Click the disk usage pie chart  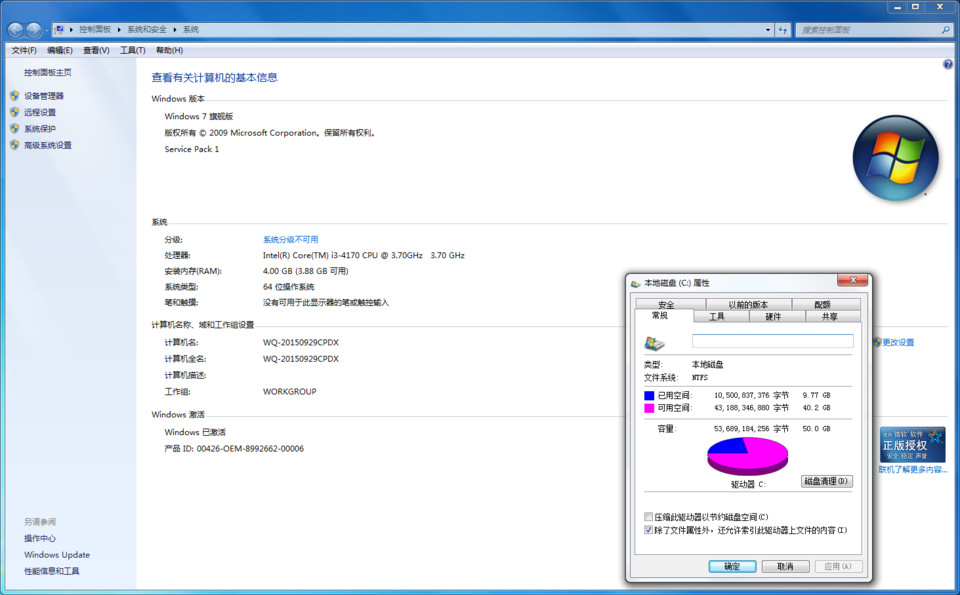[x=748, y=455]
